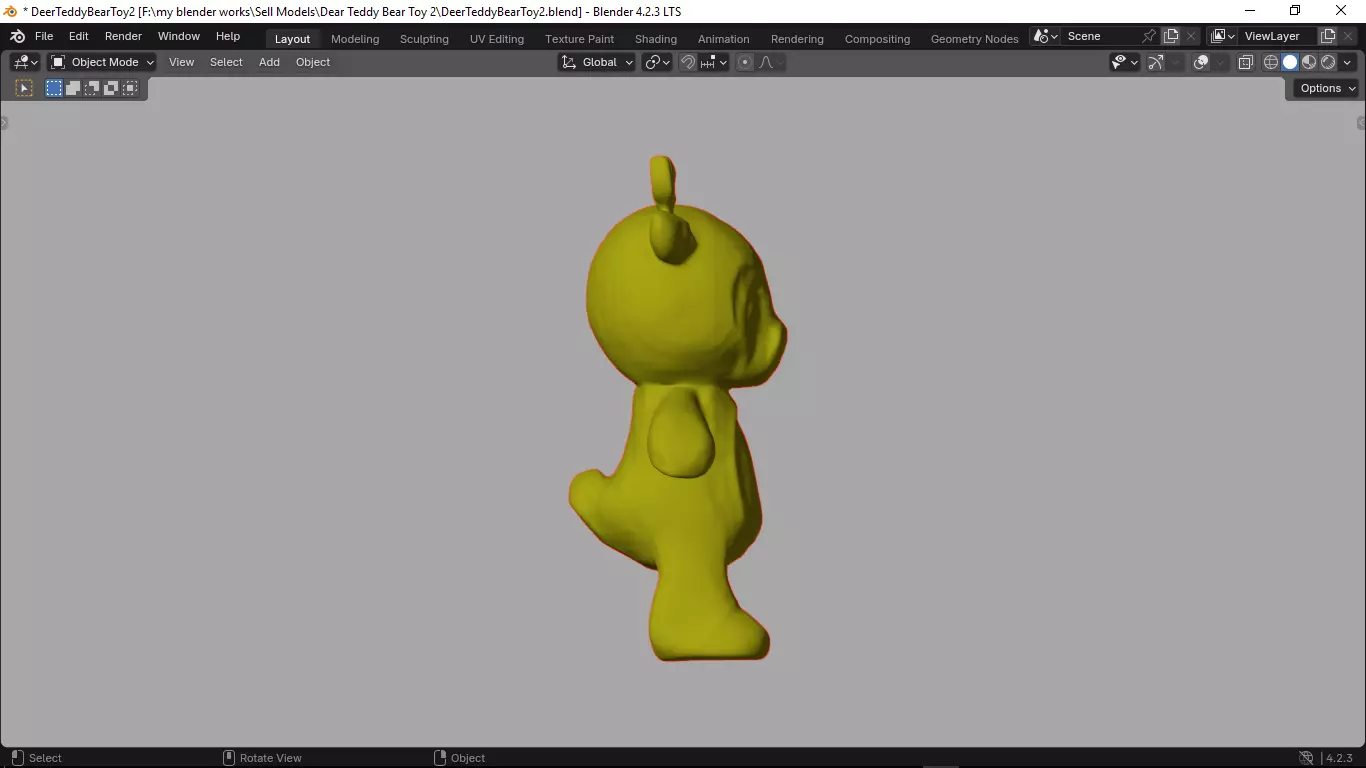Open the Global transform orientation dropdown
The image size is (1366, 768).
point(597,62)
